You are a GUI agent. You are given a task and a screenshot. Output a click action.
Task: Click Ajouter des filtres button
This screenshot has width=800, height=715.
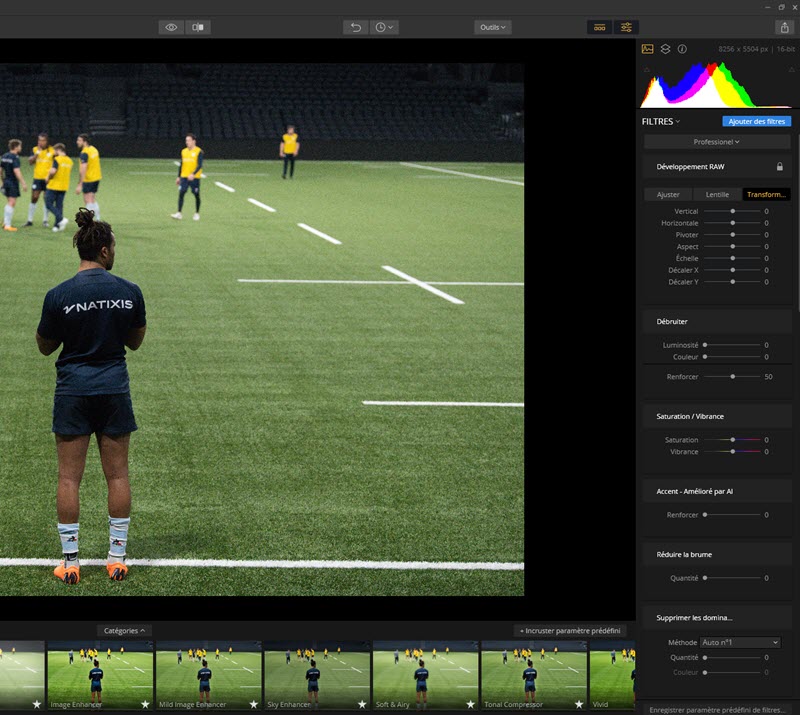click(x=756, y=121)
